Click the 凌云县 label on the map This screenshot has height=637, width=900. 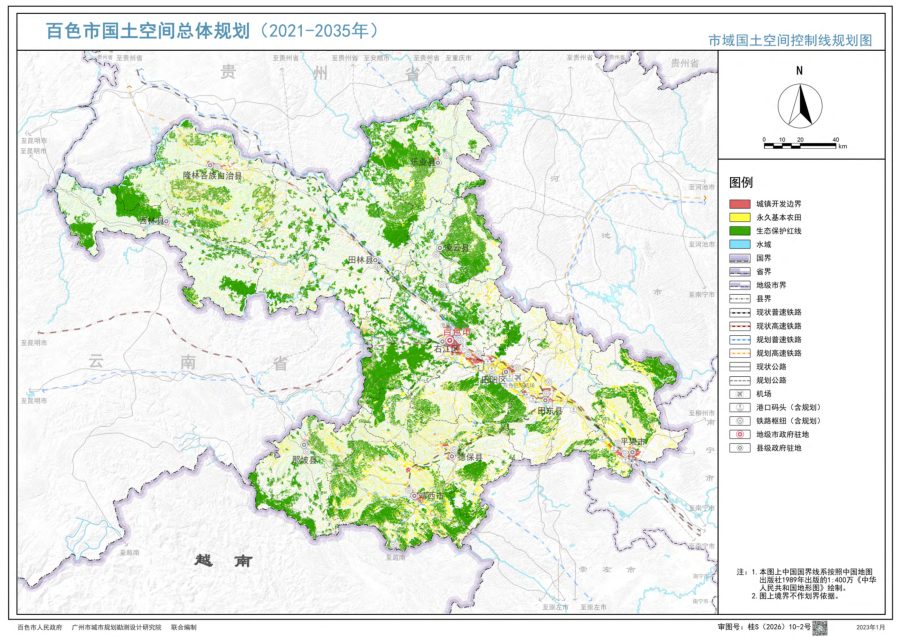point(457,248)
